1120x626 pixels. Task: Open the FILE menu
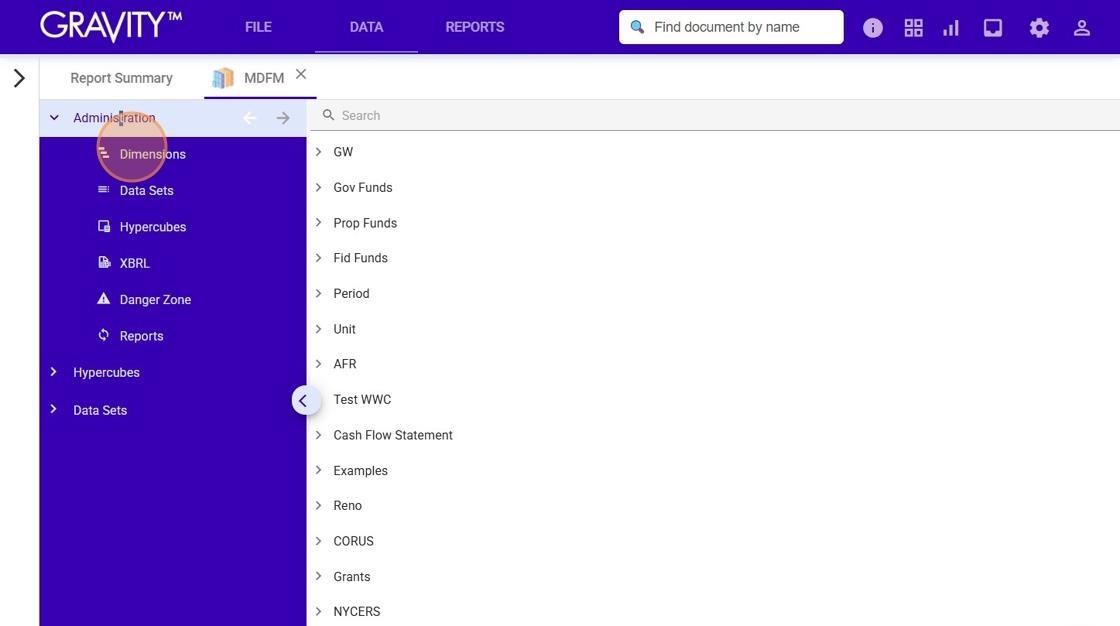[258, 27]
